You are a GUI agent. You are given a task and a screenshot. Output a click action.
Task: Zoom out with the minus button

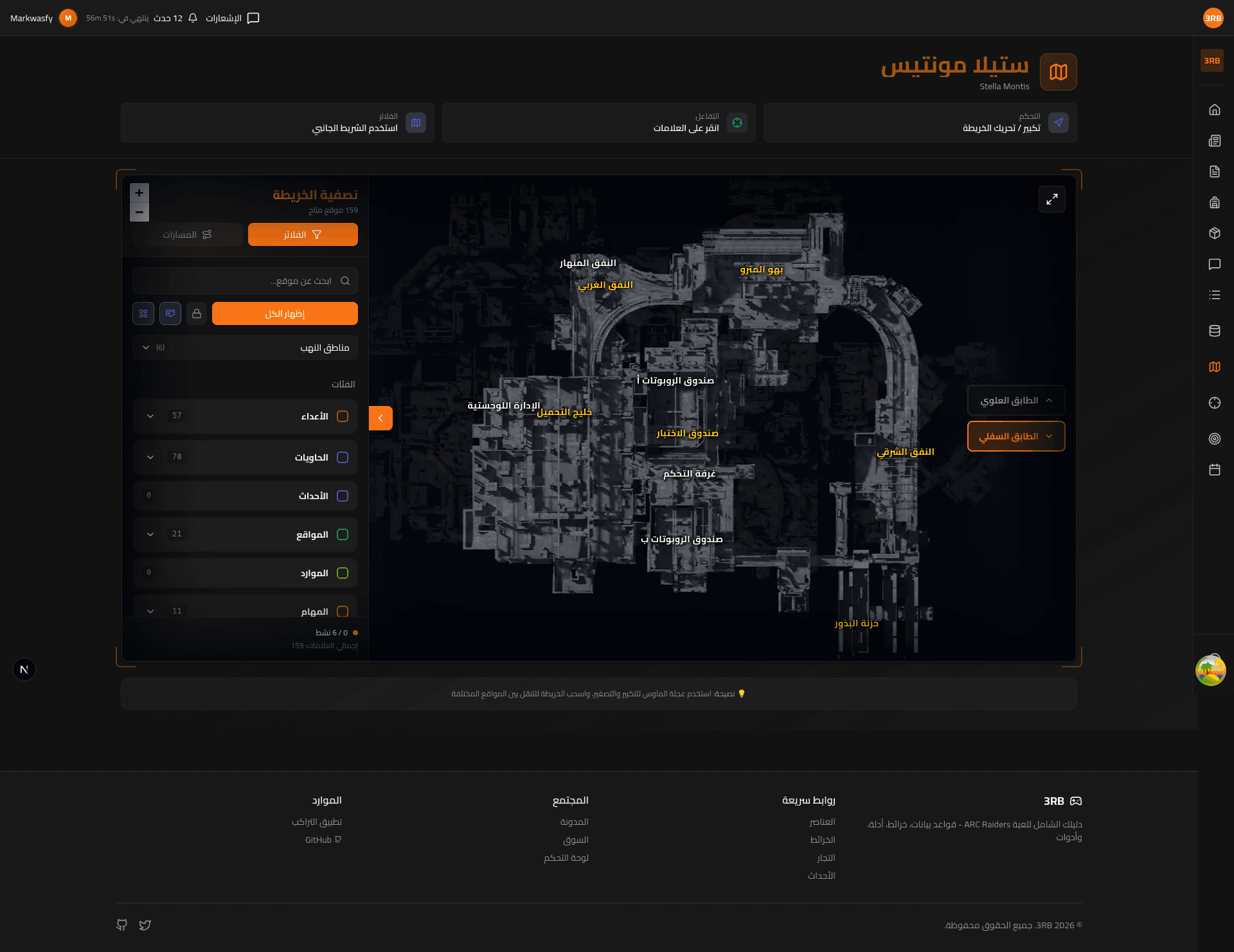pos(139,212)
